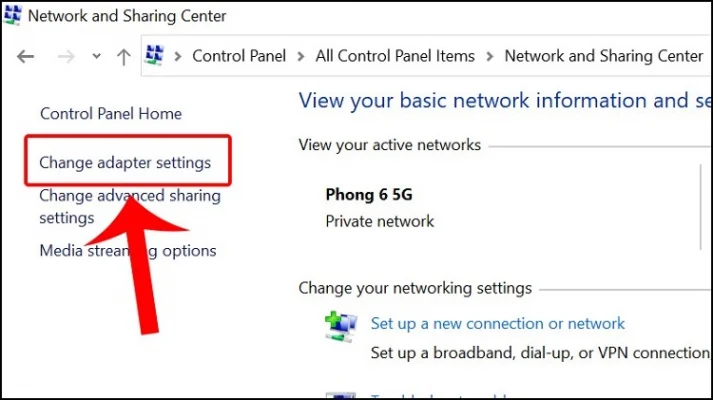Select All Control Panel Items breadcrumb
The height and width of the screenshot is (400, 713).
point(395,56)
